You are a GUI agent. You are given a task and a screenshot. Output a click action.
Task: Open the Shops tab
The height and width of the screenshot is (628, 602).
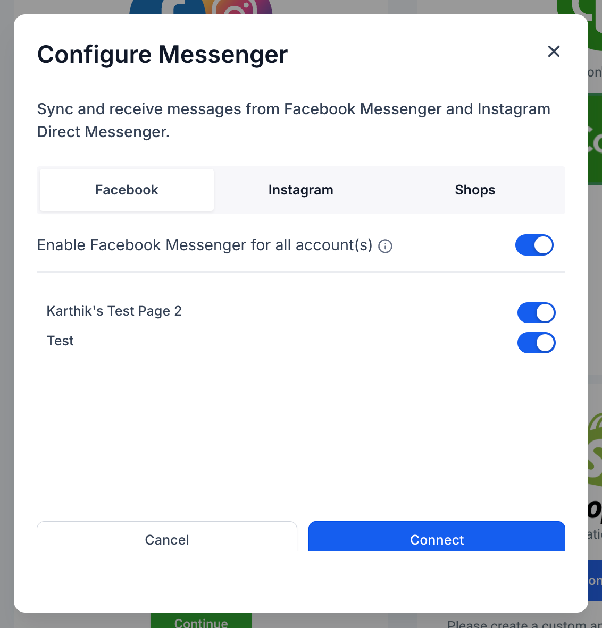(475, 190)
